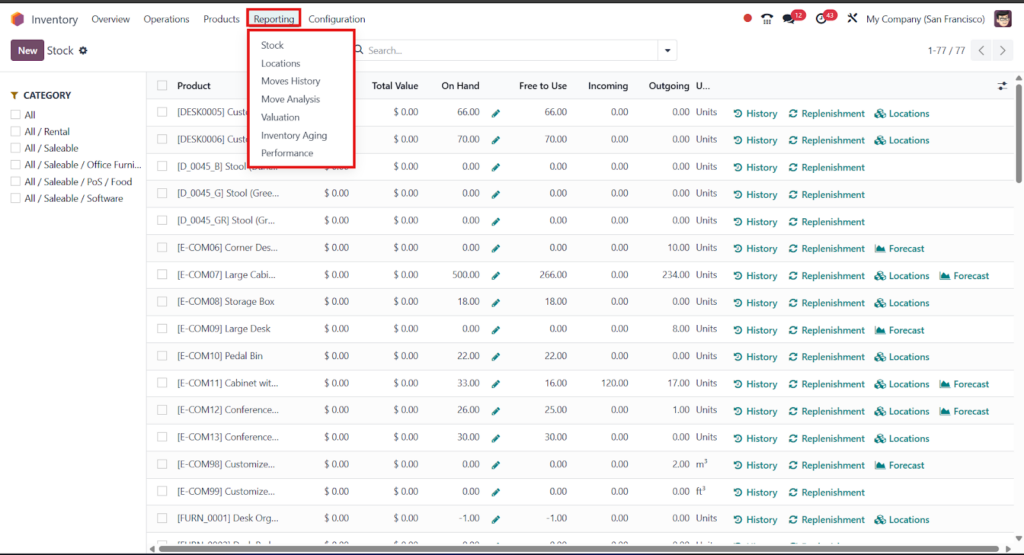This screenshot has width=1024, height=555.
Task: Open Locations for E-COM10 Pedal Bin
Action: click(901, 357)
